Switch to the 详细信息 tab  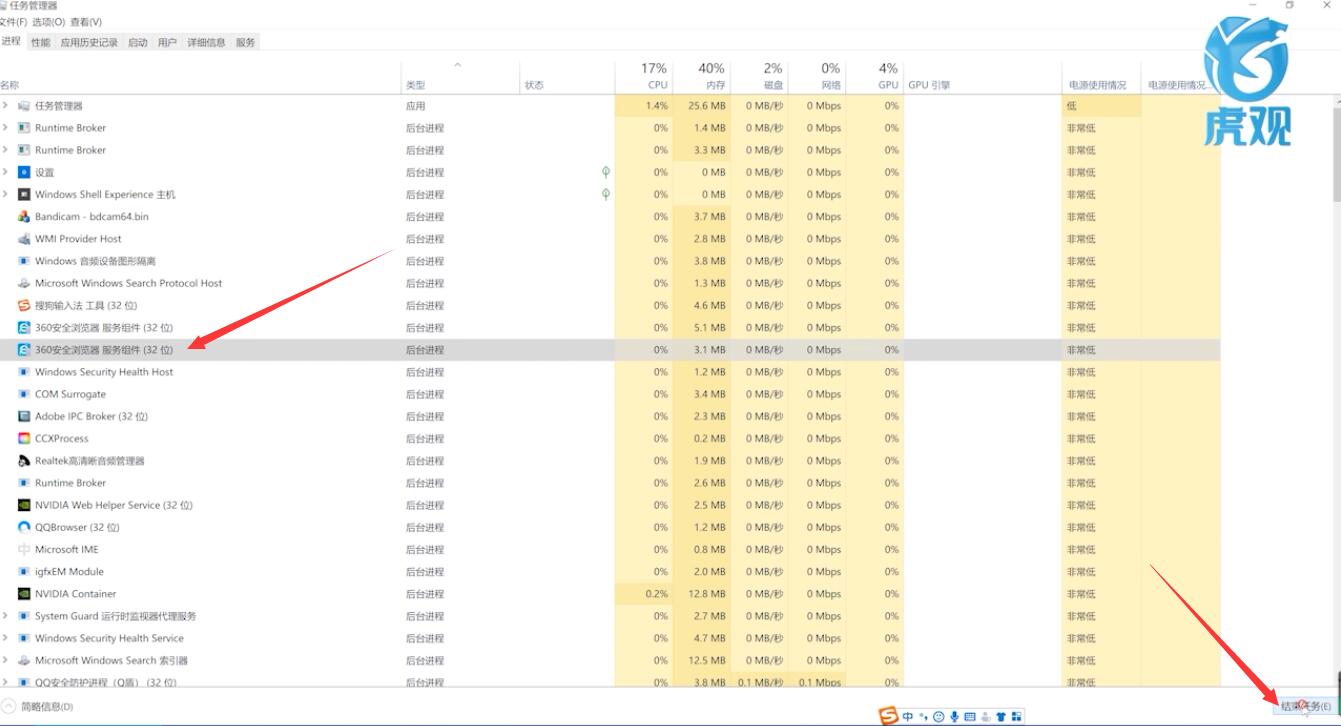click(x=206, y=42)
